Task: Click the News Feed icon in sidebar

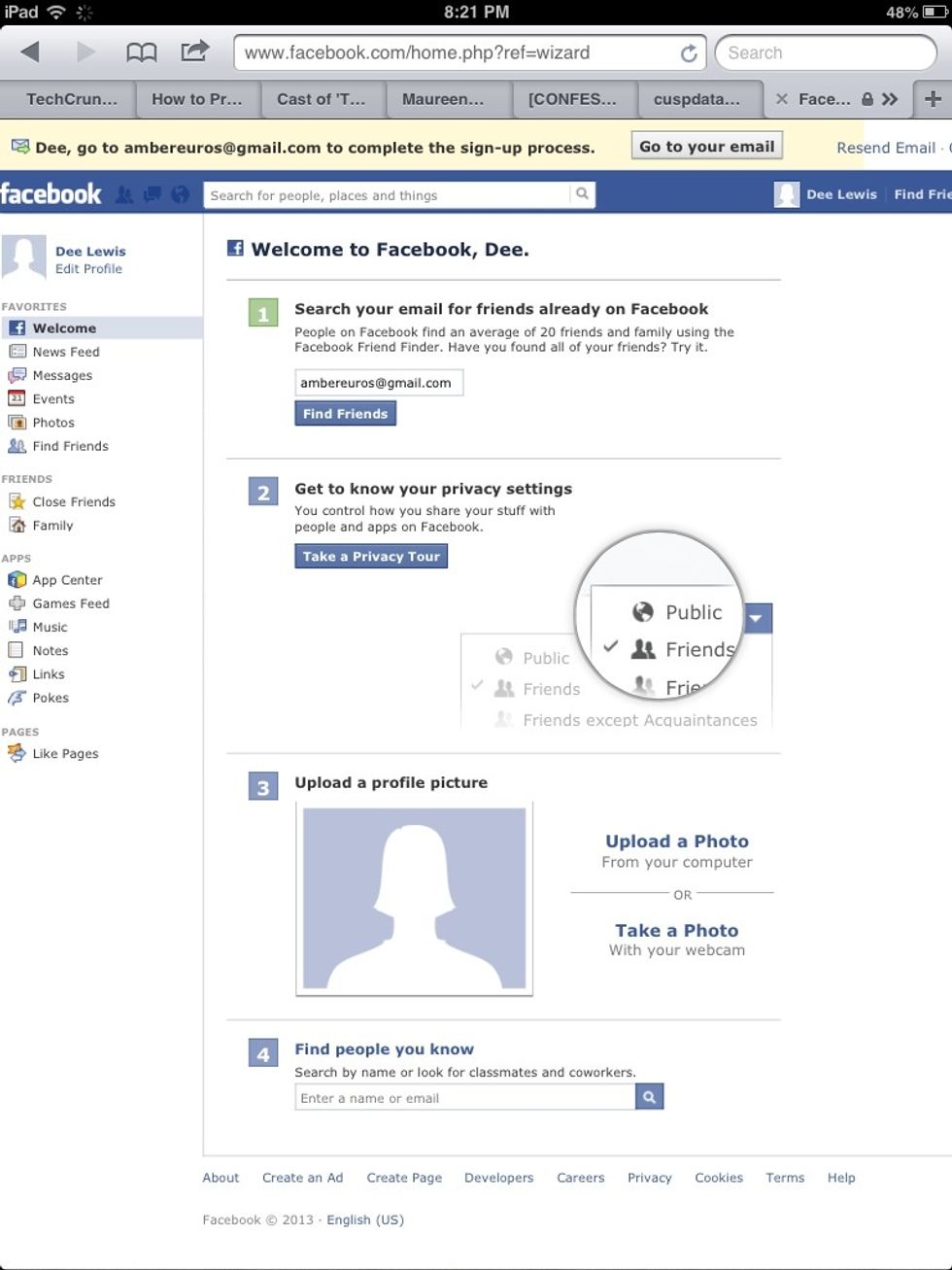Action: tap(17, 352)
